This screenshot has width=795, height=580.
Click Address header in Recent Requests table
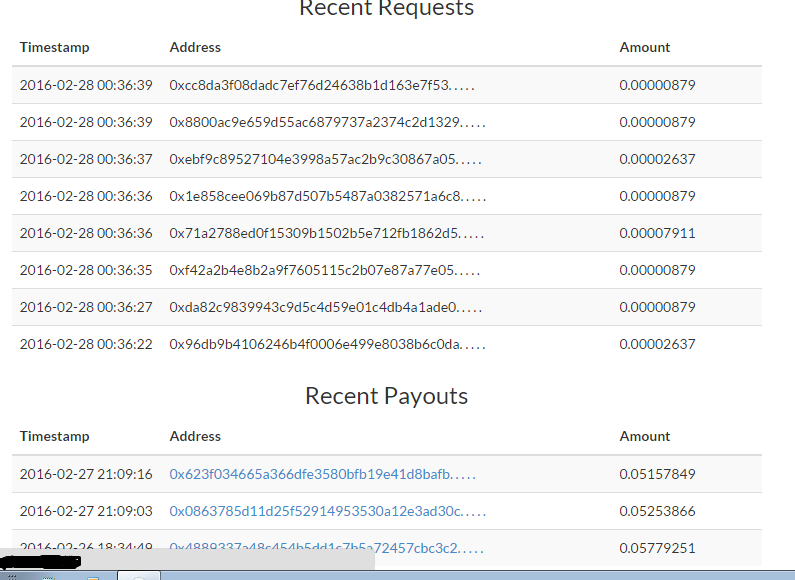[x=195, y=47]
